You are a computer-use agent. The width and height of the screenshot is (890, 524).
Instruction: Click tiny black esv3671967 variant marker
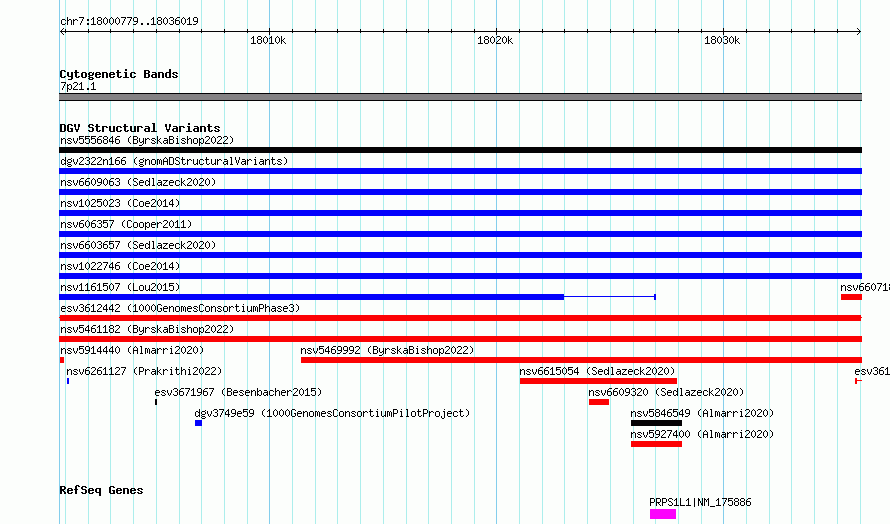[x=156, y=402]
